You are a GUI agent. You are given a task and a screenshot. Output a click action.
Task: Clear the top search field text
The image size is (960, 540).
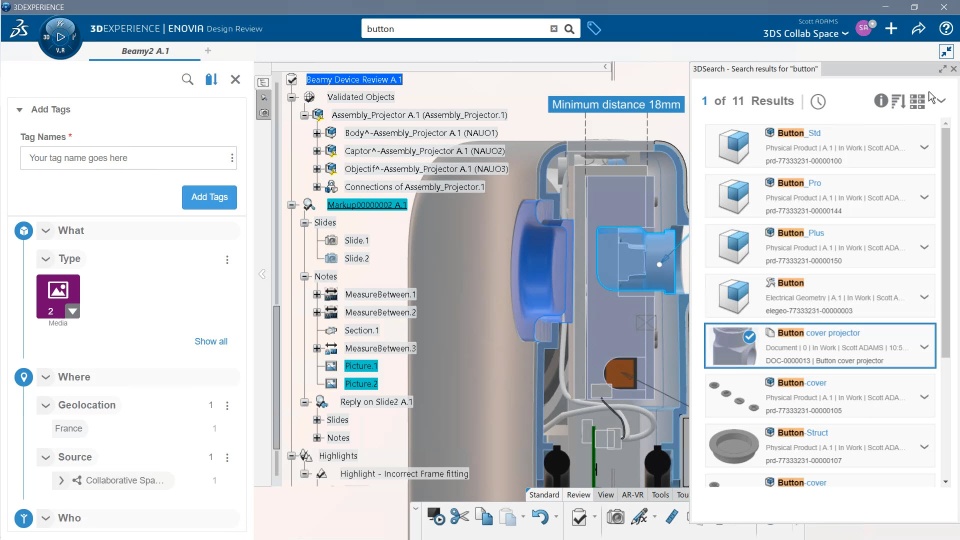(x=554, y=29)
